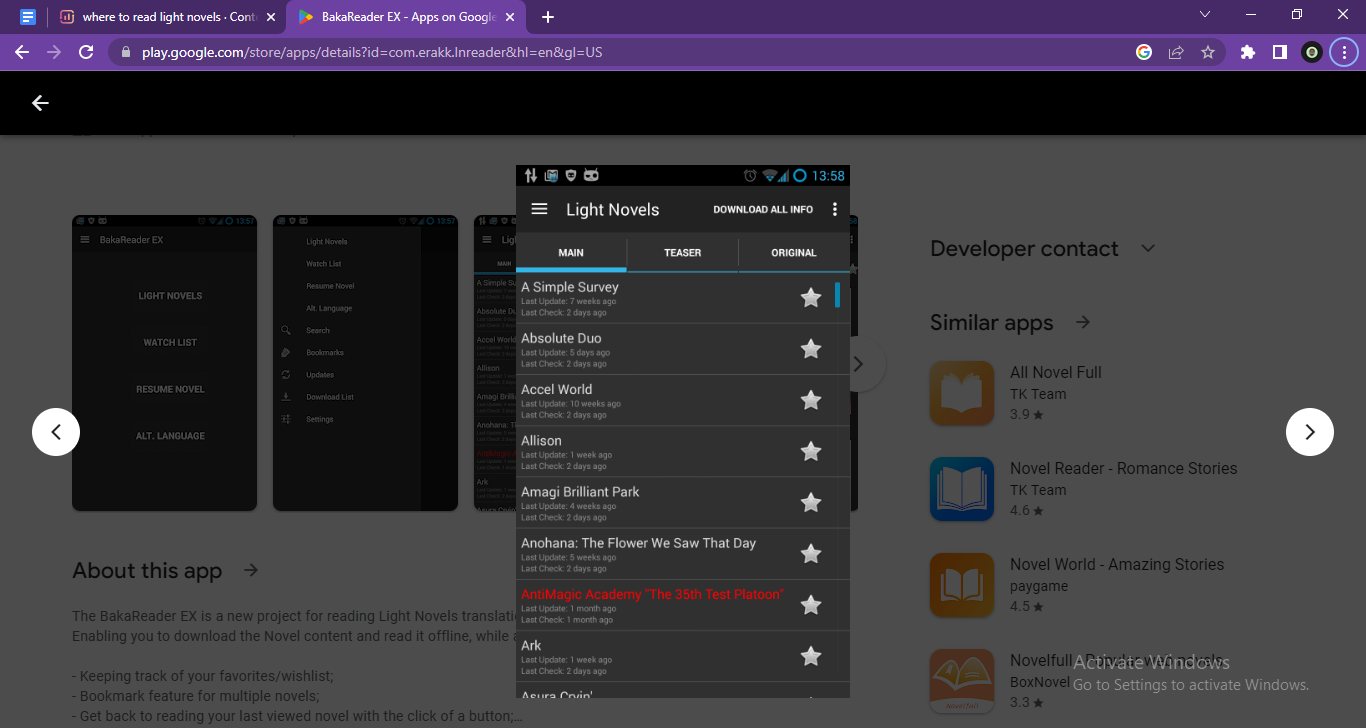
Task: Select the novel title Absolute Duo
Action: [x=561, y=338]
